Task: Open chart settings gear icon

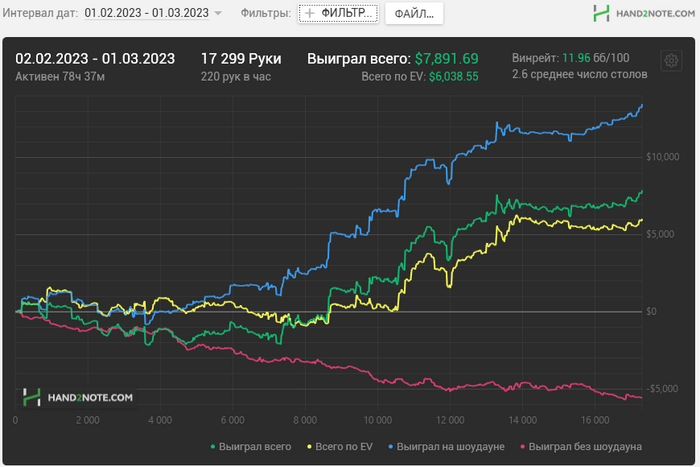Action: pyautogui.click(x=671, y=60)
